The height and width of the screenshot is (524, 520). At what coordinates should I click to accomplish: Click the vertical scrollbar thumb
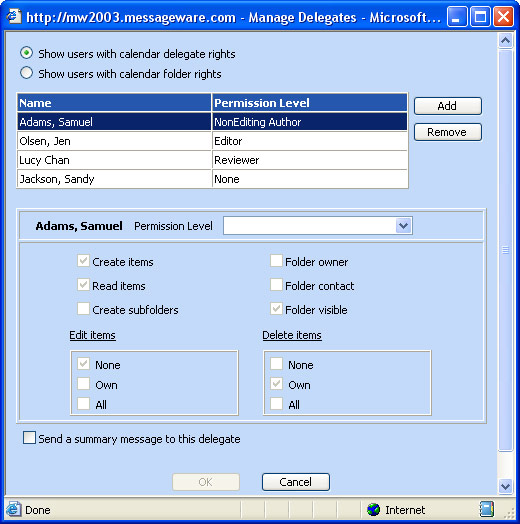[x=505, y=250]
